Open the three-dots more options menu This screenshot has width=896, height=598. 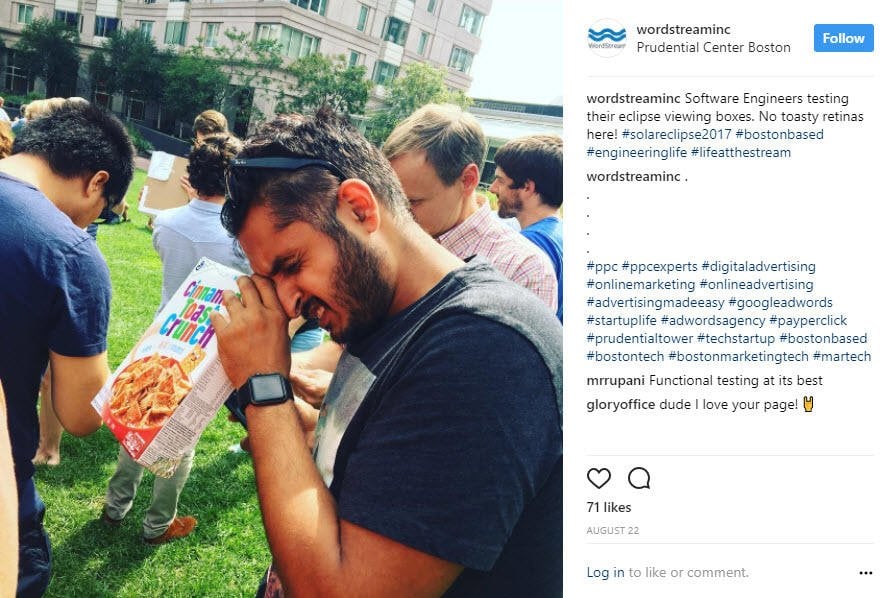pos(866,573)
